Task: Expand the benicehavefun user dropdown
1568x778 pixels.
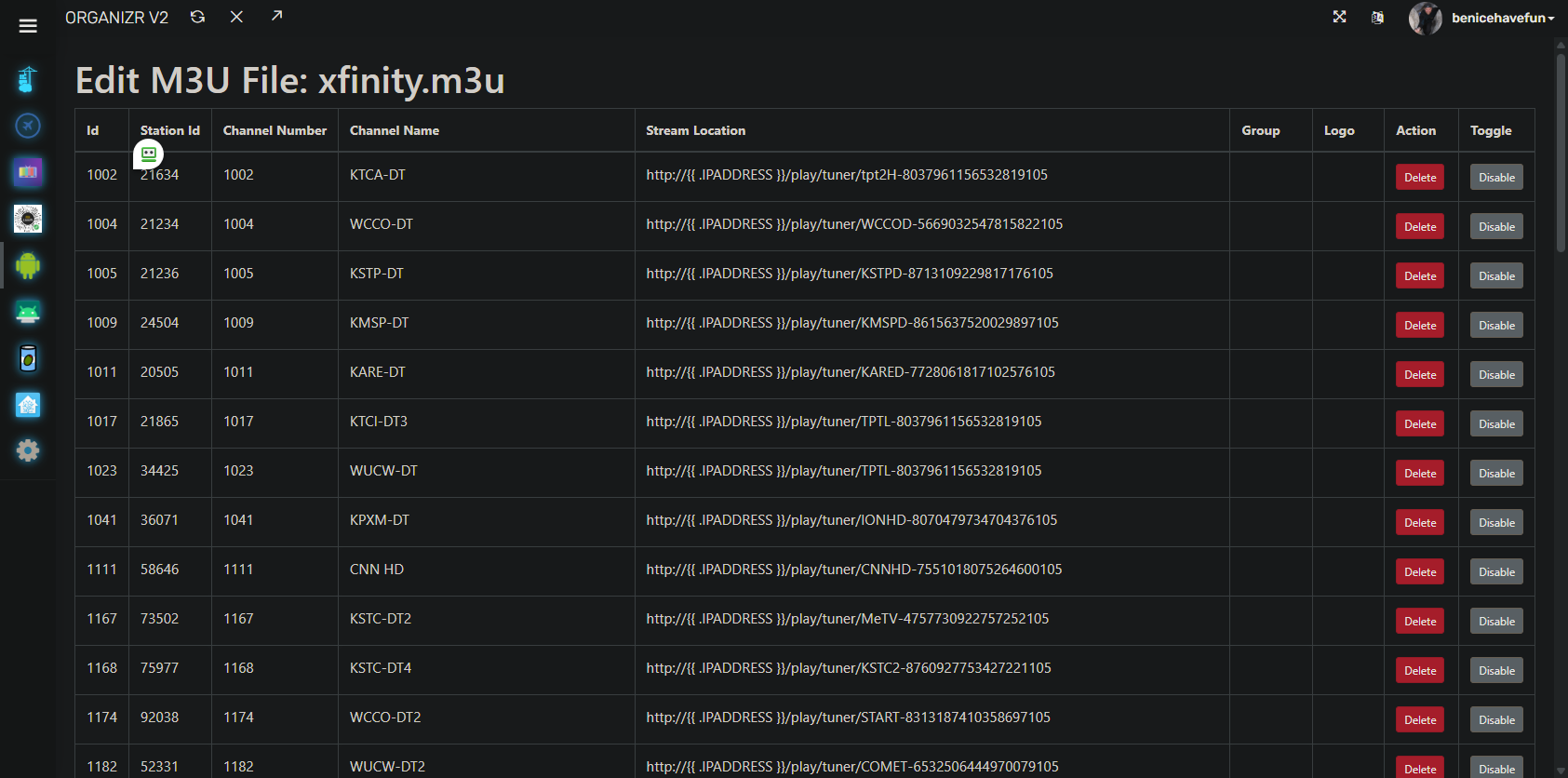Action: point(1502,18)
